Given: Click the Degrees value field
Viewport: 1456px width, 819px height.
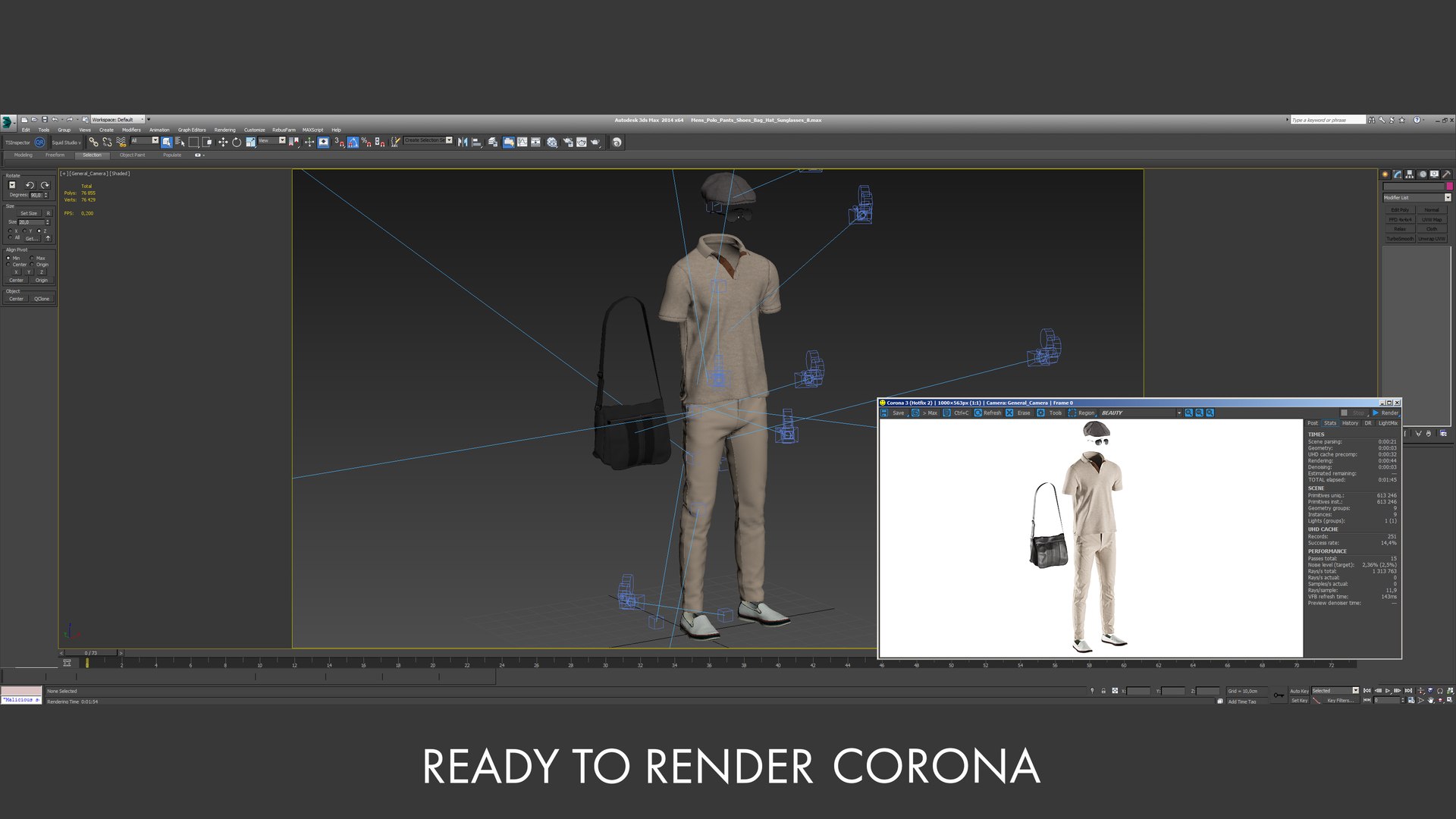Looking at the screenshot, I should pos(36,195).
